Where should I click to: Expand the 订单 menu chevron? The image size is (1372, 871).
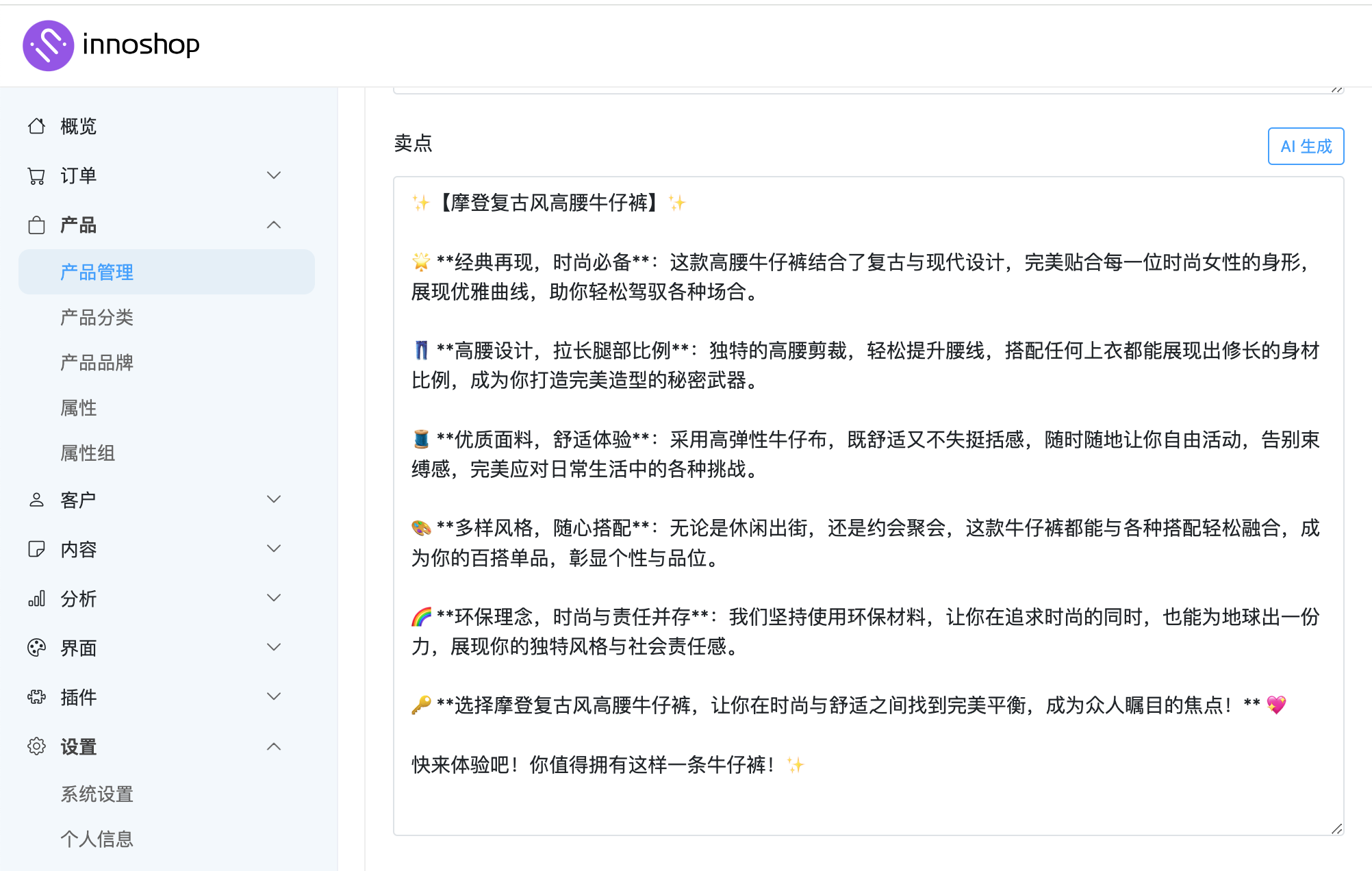coord(274,175)
